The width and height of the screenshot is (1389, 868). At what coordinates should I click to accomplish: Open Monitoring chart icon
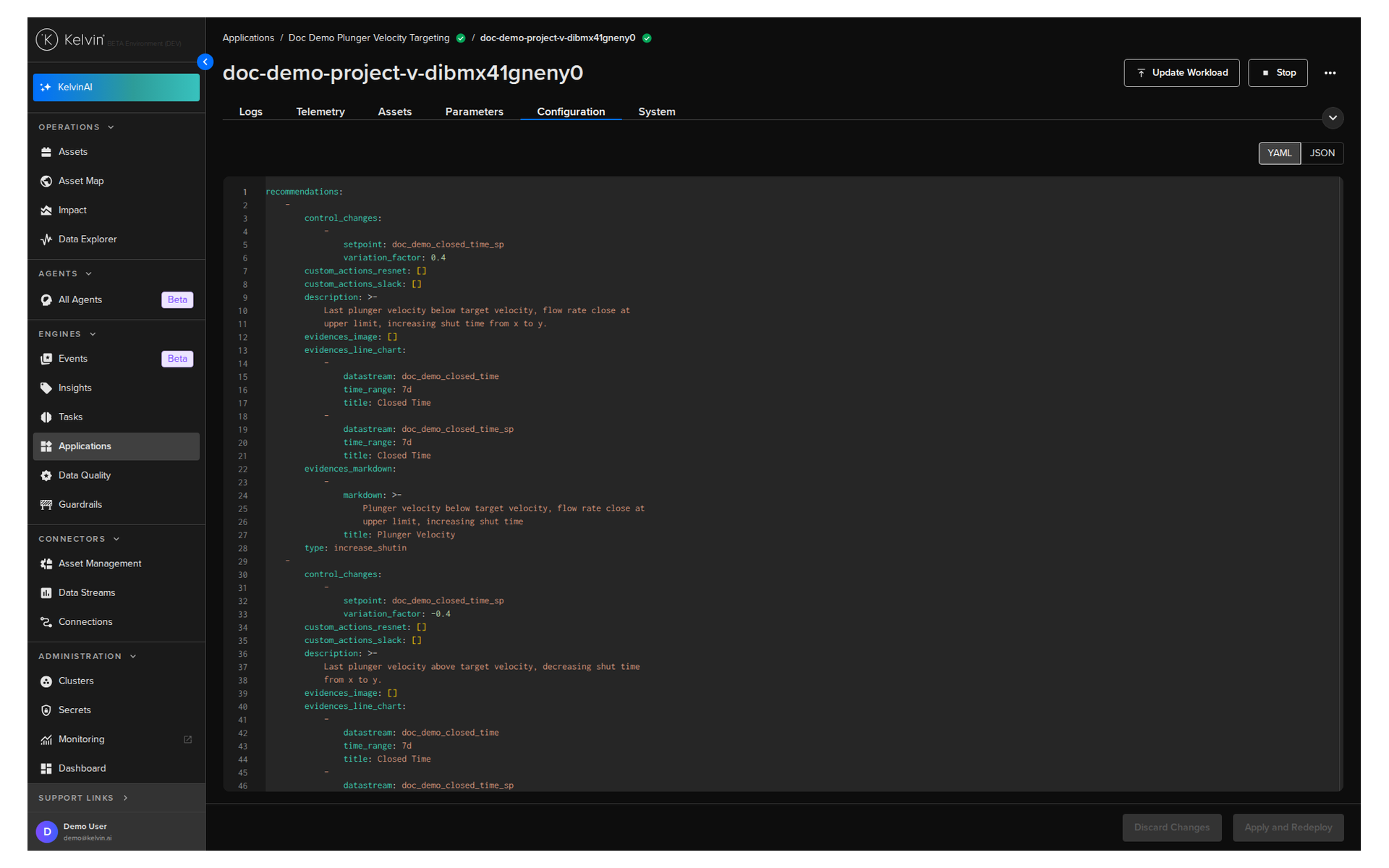46,740
